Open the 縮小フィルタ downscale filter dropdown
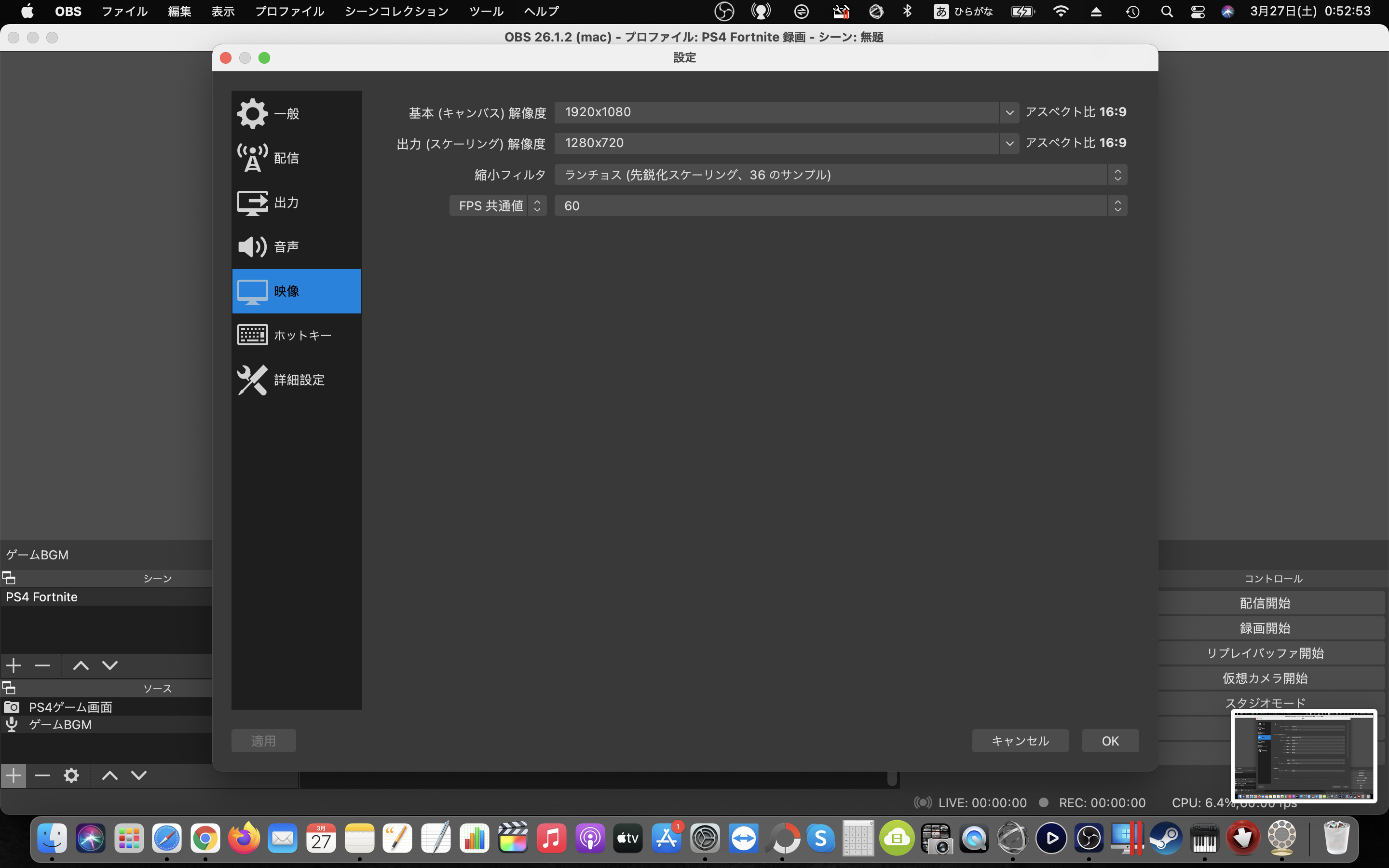This screenshot has width=1389, height=868. pyautogui.click(x=840, y=175)
